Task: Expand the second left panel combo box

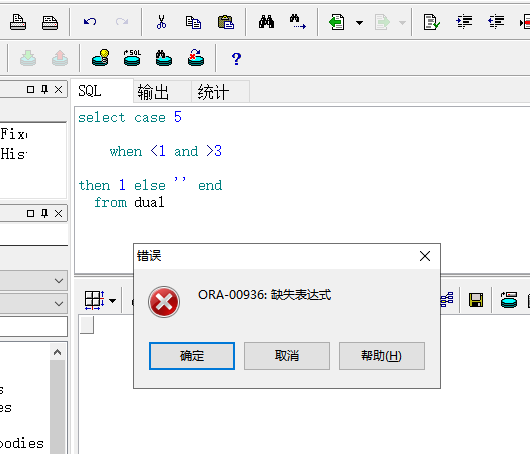Action: (59, 304)
